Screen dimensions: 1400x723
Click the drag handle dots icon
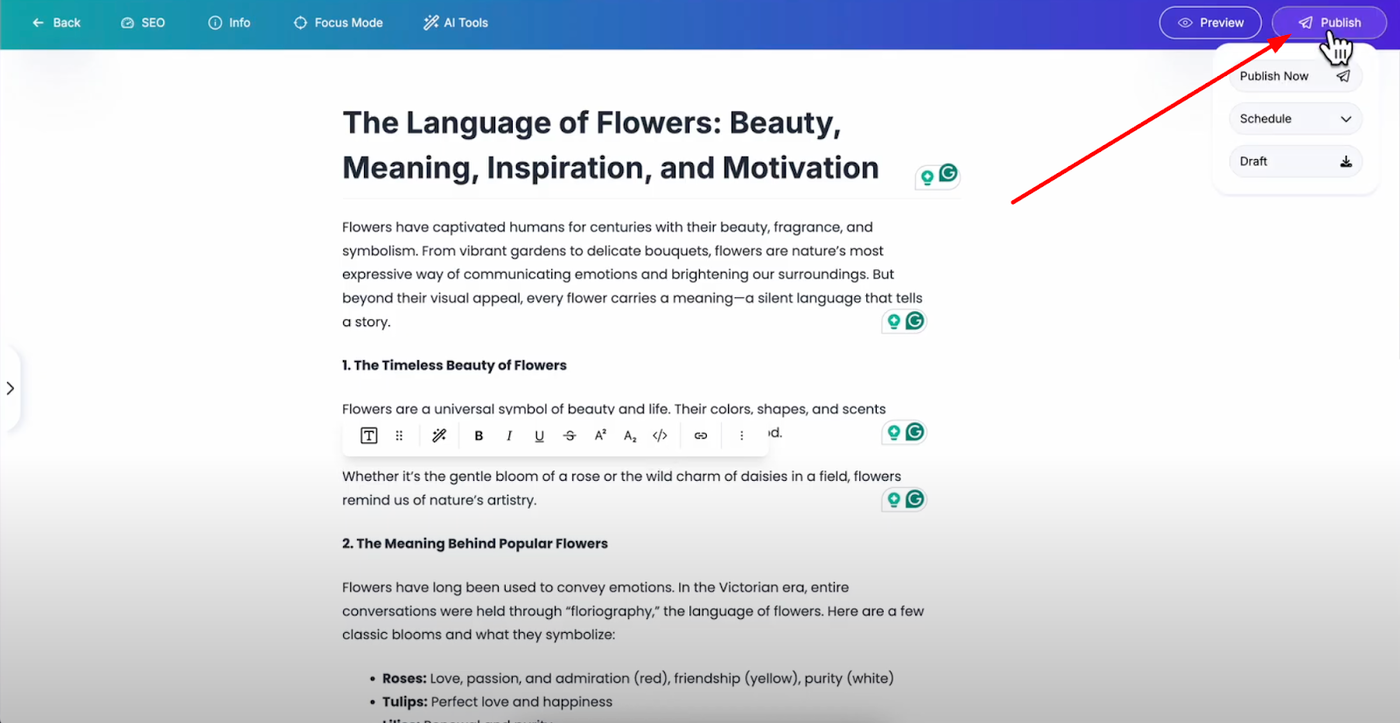coord(399,436)
